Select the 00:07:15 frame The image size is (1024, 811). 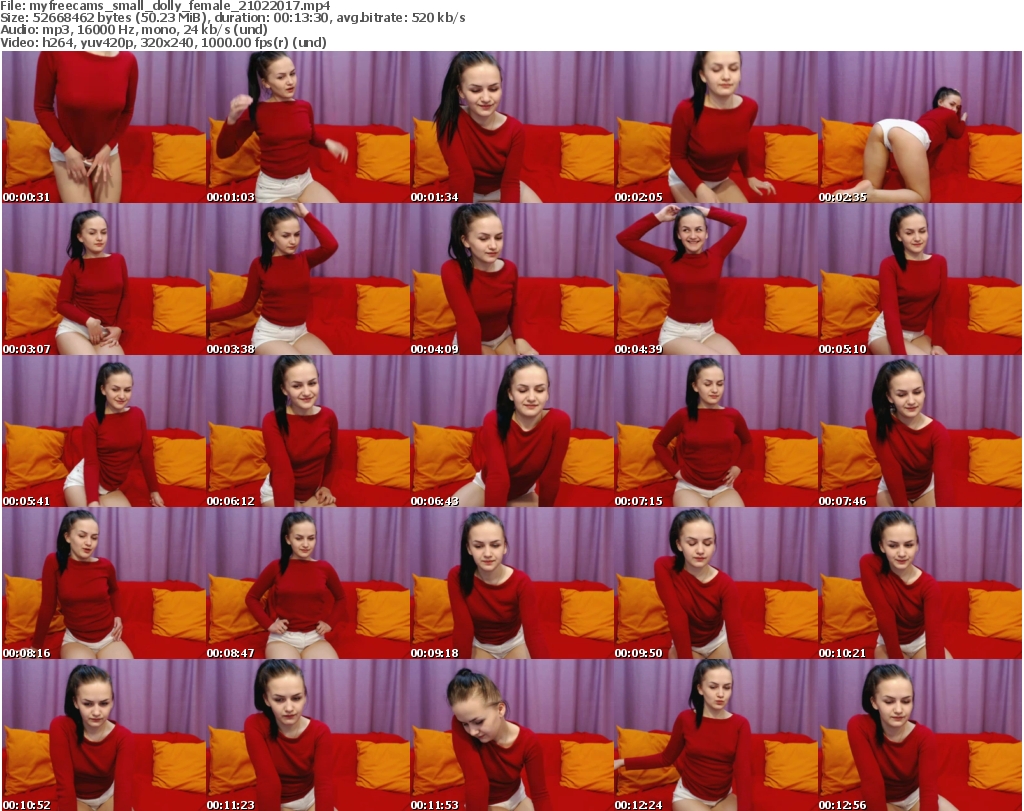pyautogui.click(x=716, y=431)
